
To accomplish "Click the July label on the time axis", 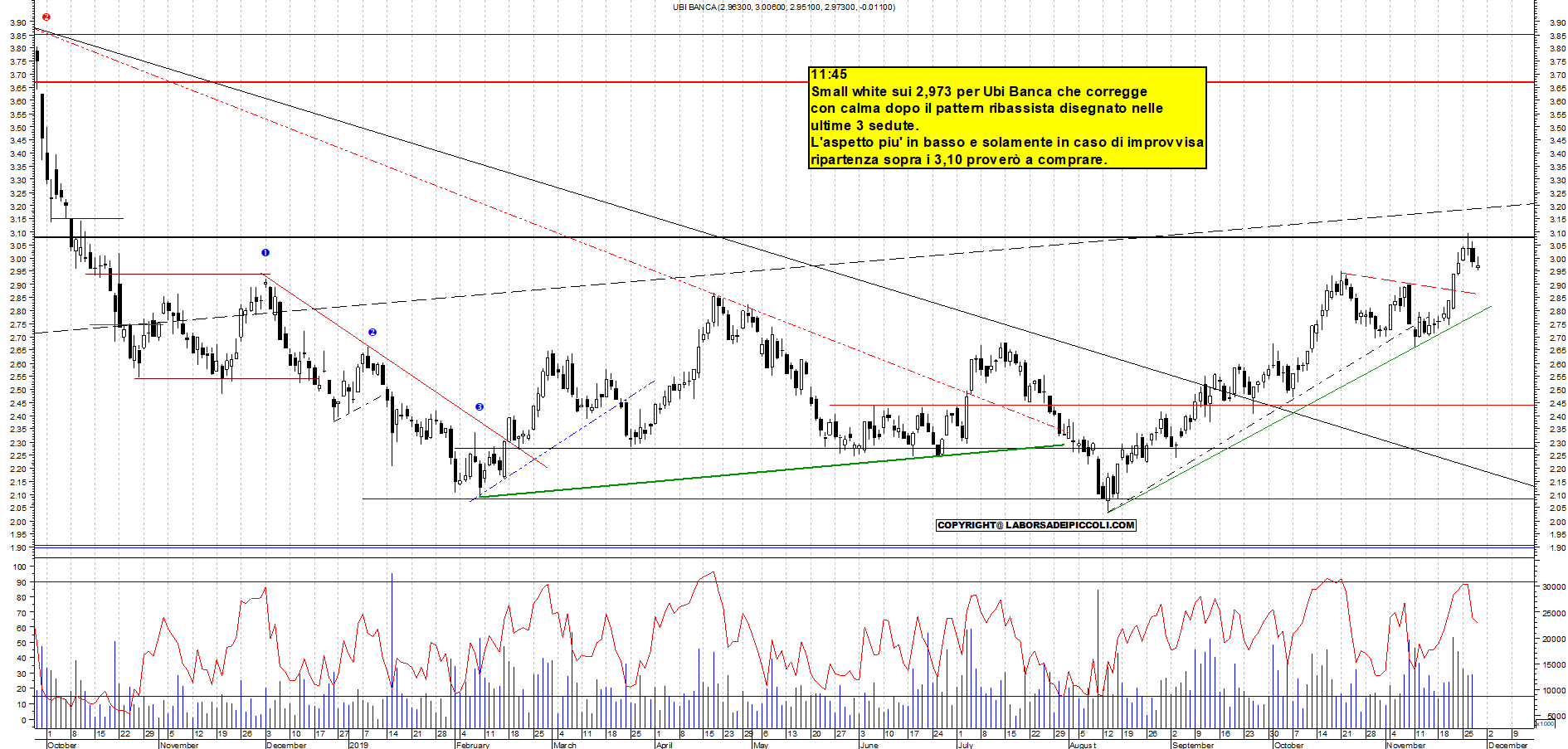I will [x=965, y=745].
